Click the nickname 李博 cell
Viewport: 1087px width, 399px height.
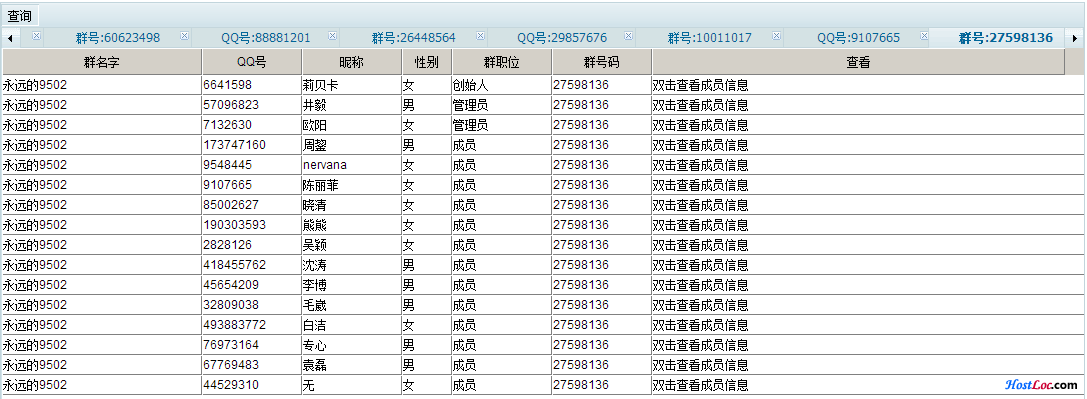[351, 285]
